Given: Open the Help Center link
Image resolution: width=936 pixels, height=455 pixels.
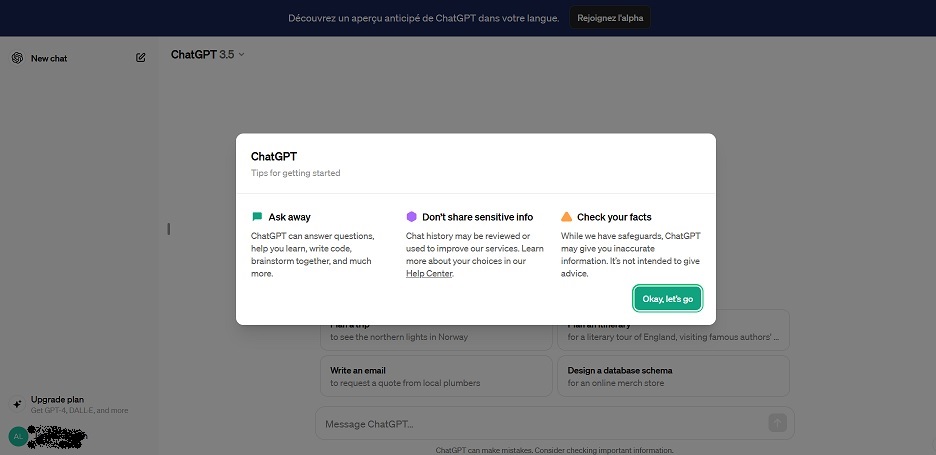Looking at the screenshot, I should point(429,273).
